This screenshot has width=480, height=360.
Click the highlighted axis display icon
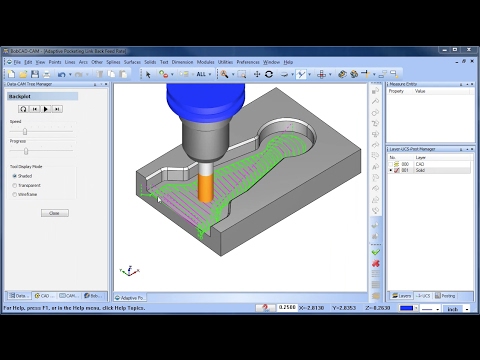pos(301,74)
